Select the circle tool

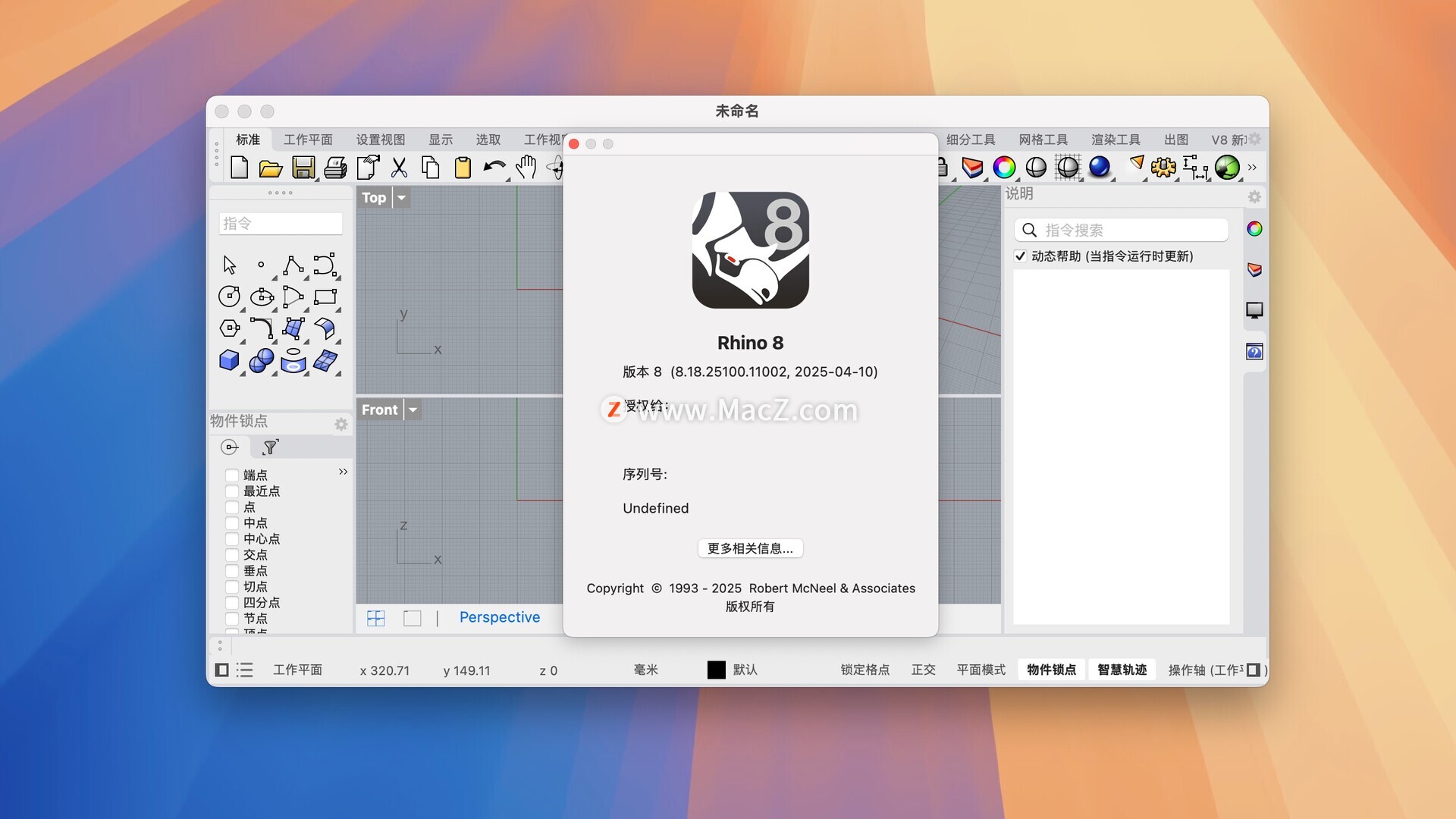coord(229,297)
